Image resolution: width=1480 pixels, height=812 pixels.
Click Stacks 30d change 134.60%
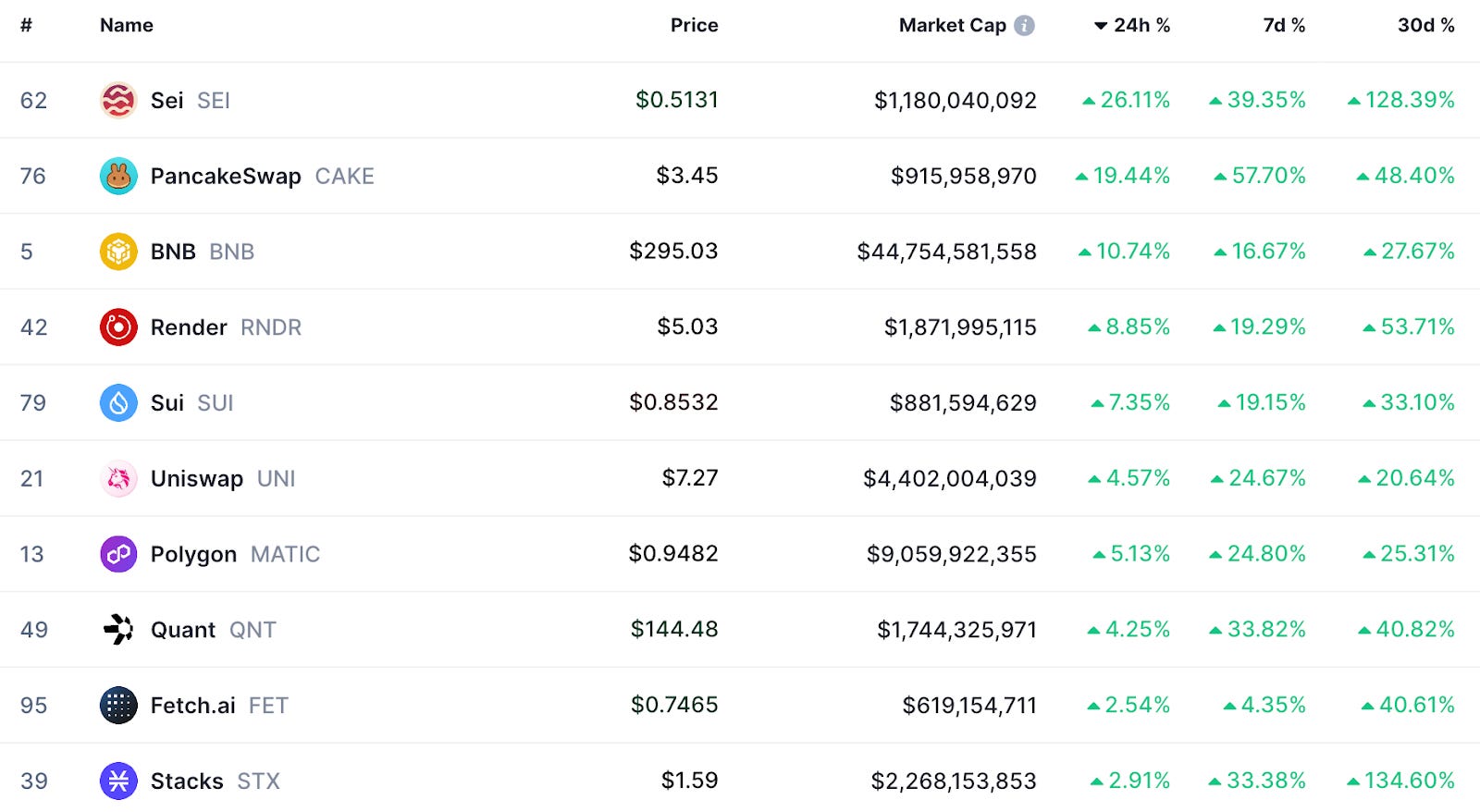click(x=1401, y=781)
